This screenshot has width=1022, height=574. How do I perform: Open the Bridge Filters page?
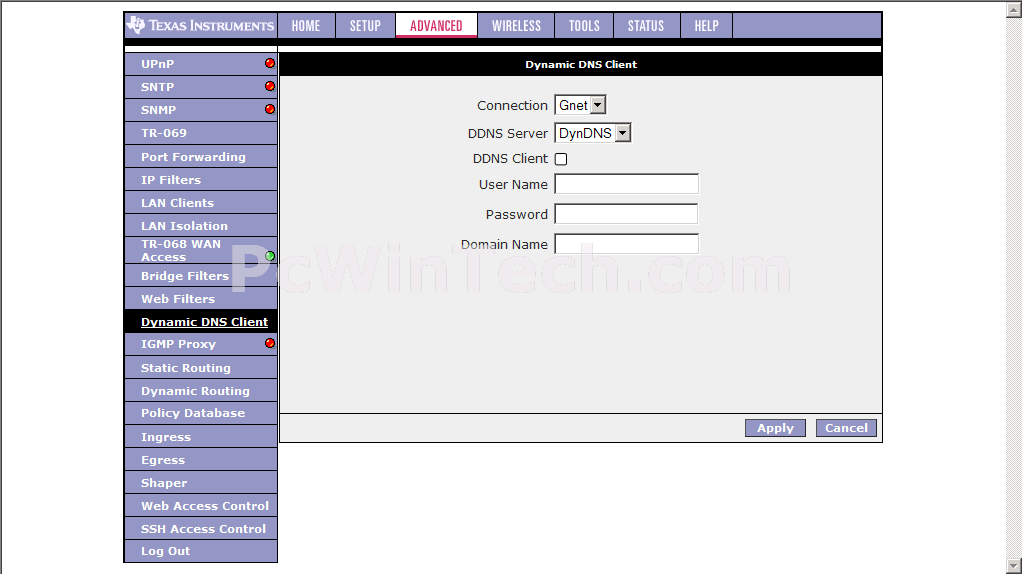pyautogui.click(x=201, y=276)
